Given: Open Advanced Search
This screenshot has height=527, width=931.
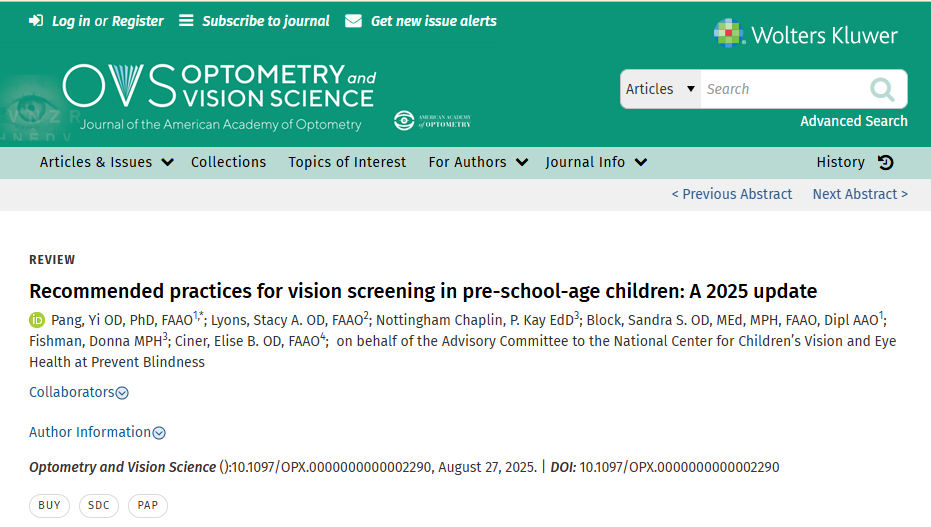Looking at the screenshot, I should point(853,121).
